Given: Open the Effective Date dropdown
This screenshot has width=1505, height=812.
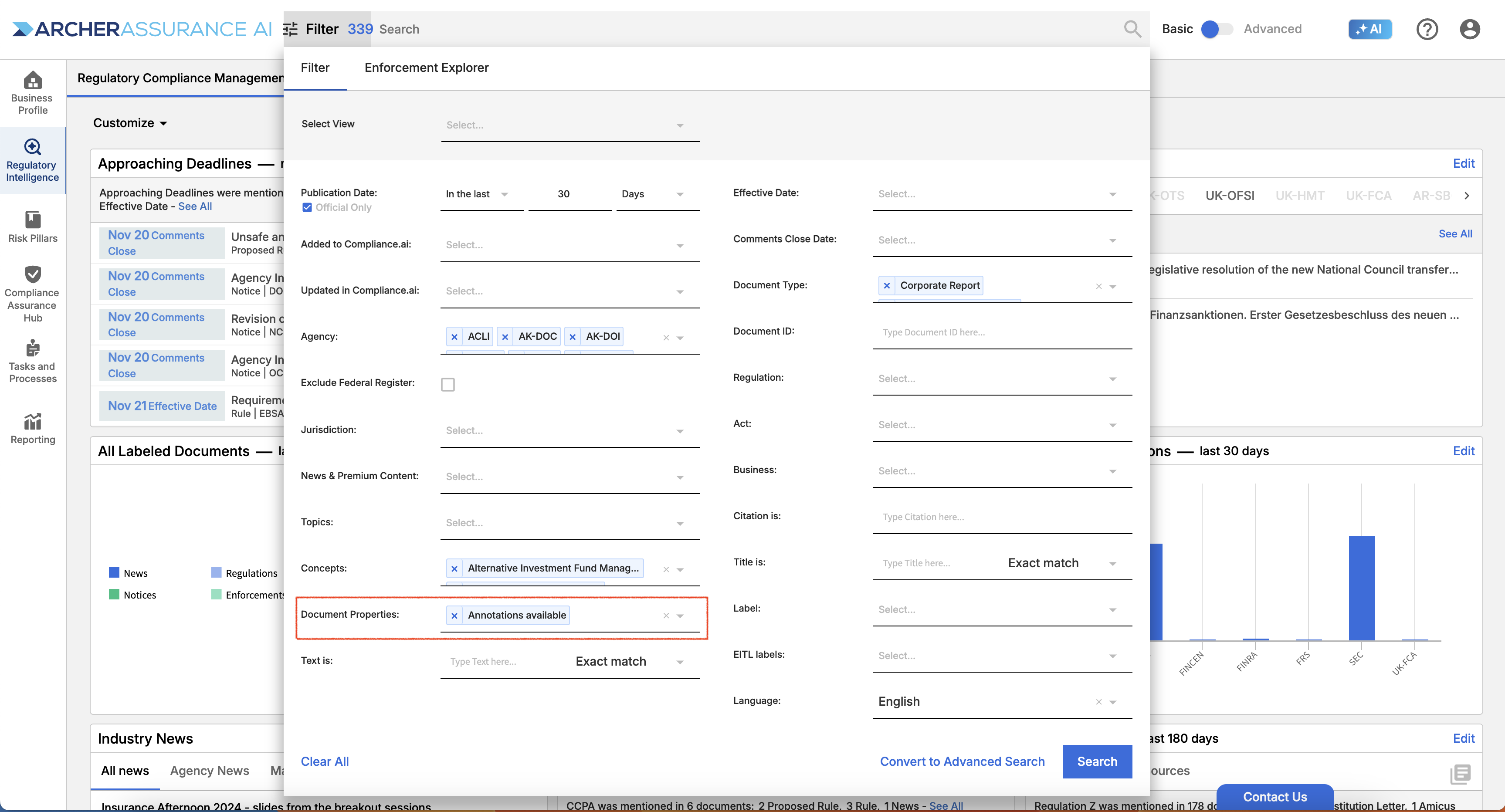Looking at the screenshot, I should coord(1002,194).
